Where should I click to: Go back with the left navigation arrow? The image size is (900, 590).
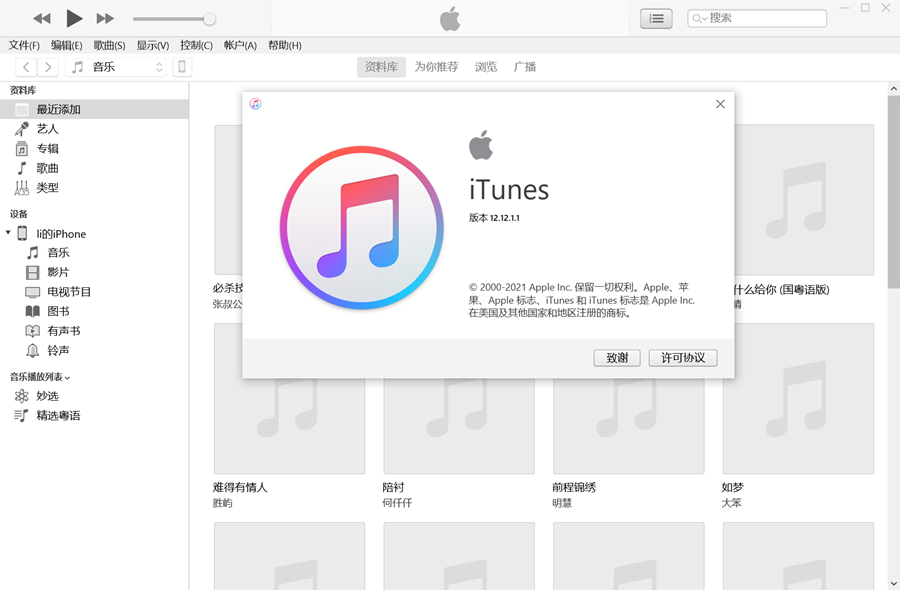[x=26, y=67]
